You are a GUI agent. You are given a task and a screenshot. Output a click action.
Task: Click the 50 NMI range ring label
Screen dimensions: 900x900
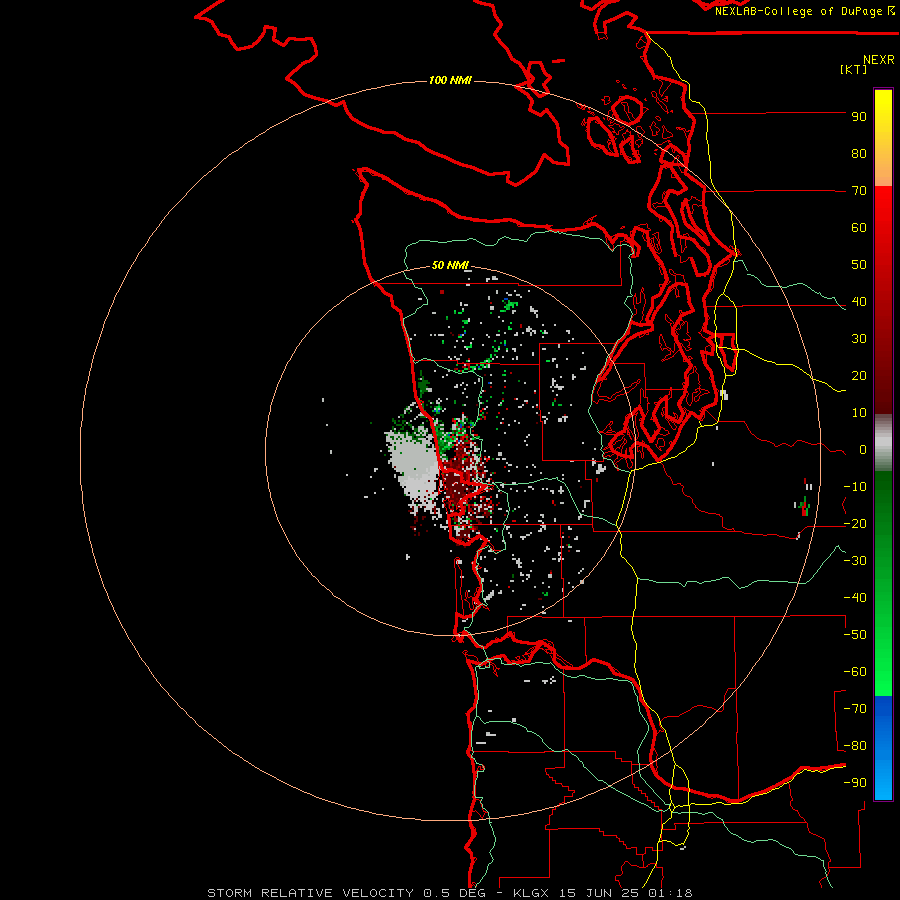point(450,265)
